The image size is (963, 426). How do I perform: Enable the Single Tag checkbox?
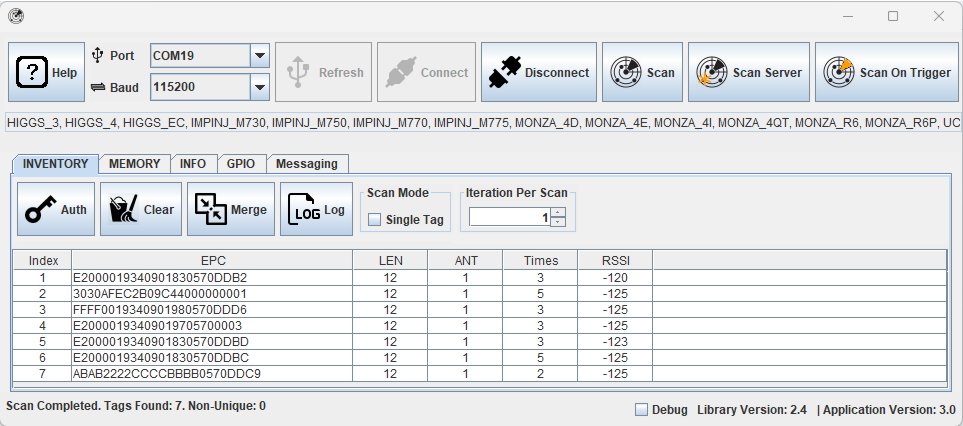click(375, 220)
